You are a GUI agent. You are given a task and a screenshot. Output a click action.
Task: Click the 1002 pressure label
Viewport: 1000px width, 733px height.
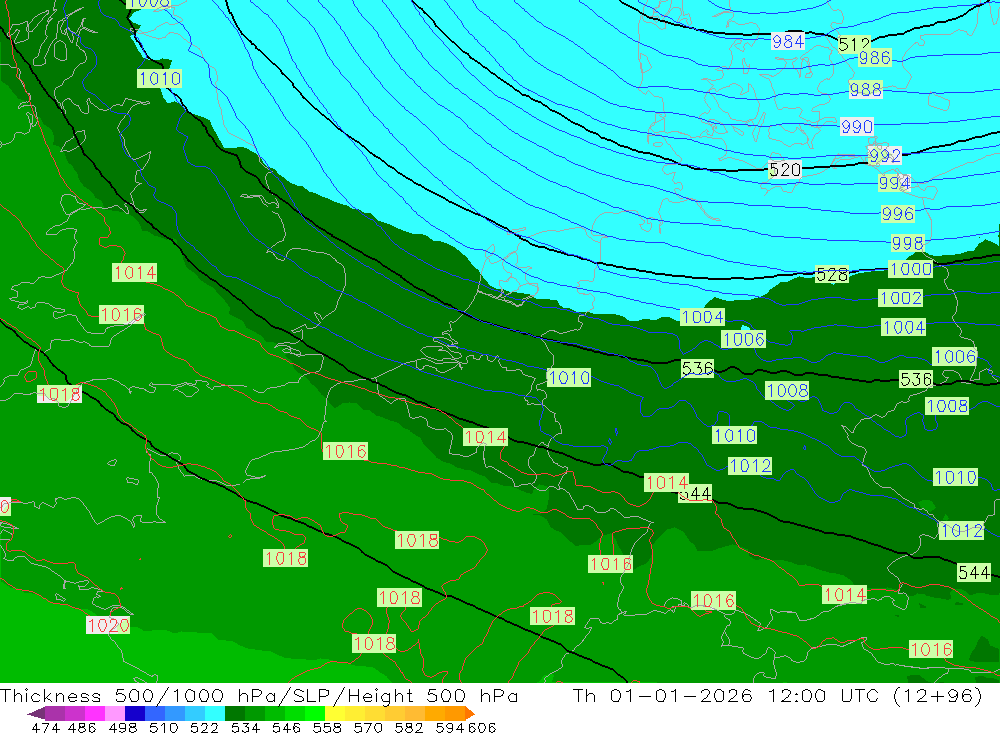coord(901,298)
